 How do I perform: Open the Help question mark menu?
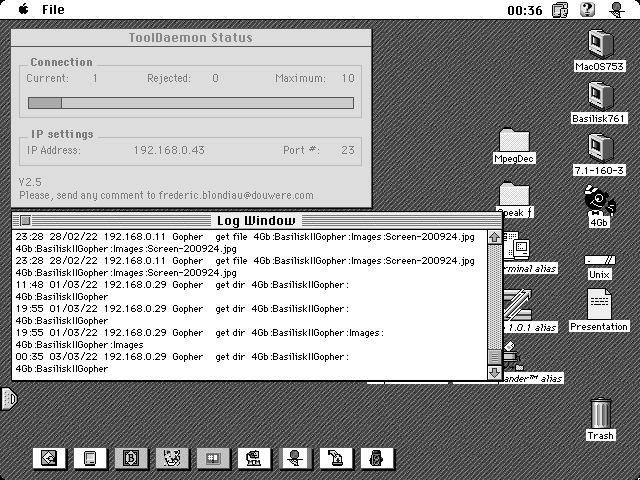587,10
